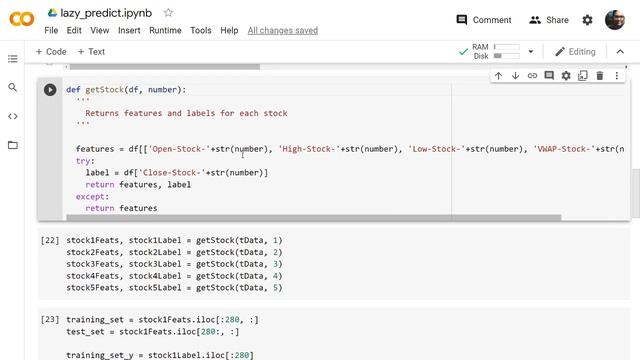
Task: Add a comment to this cell
Action: click(x=549, y=76)
